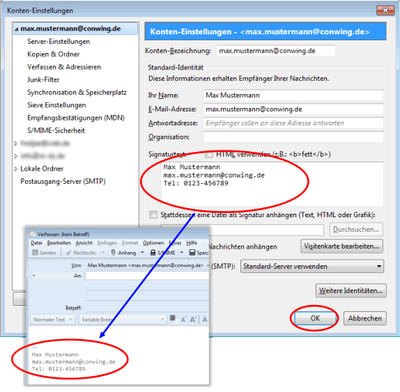400x392 pixels.
Task: Click the Abbrechen button
Action: 365,318
